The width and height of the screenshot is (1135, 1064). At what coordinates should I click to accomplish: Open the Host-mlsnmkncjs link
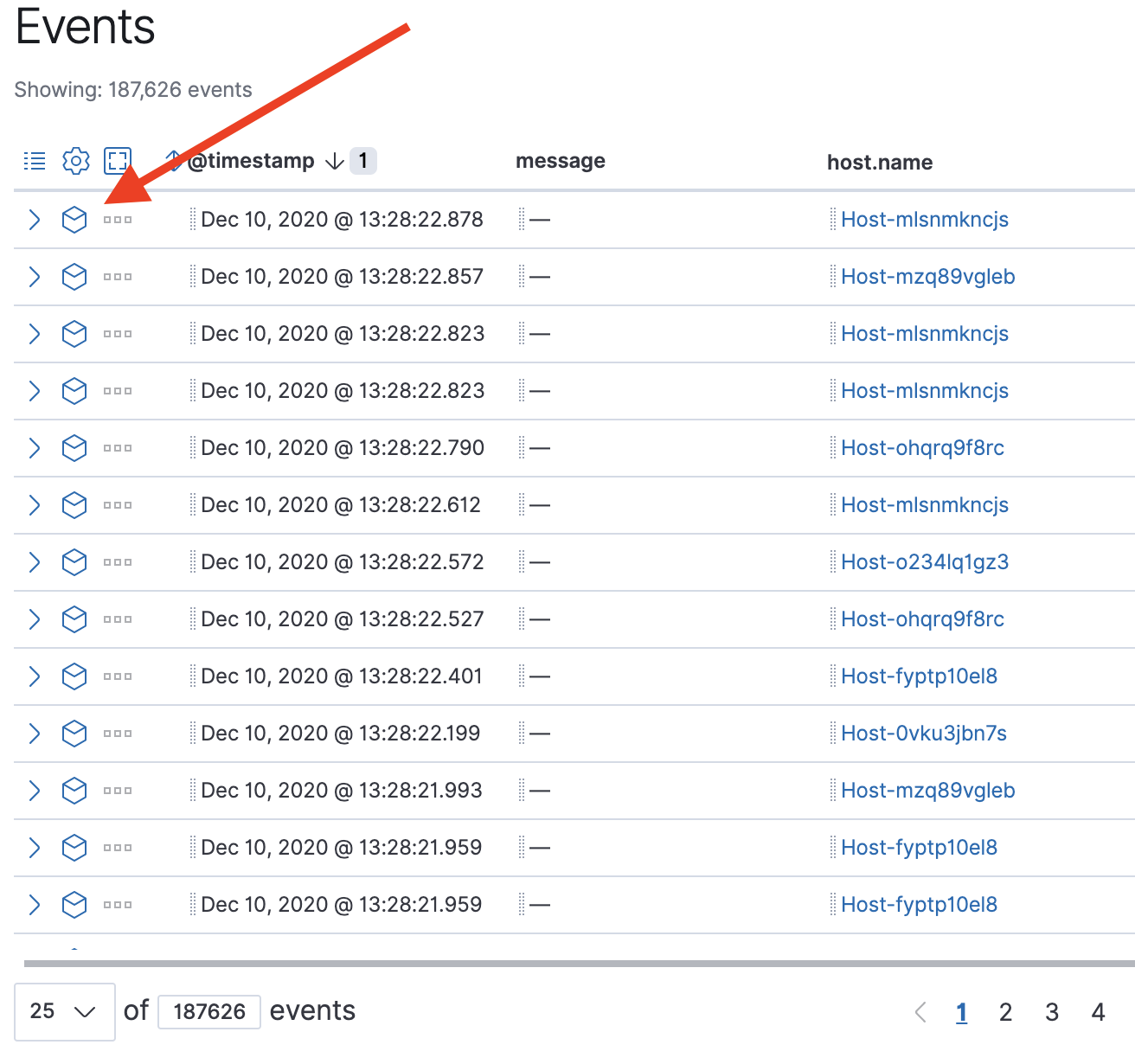pos(924,220)
